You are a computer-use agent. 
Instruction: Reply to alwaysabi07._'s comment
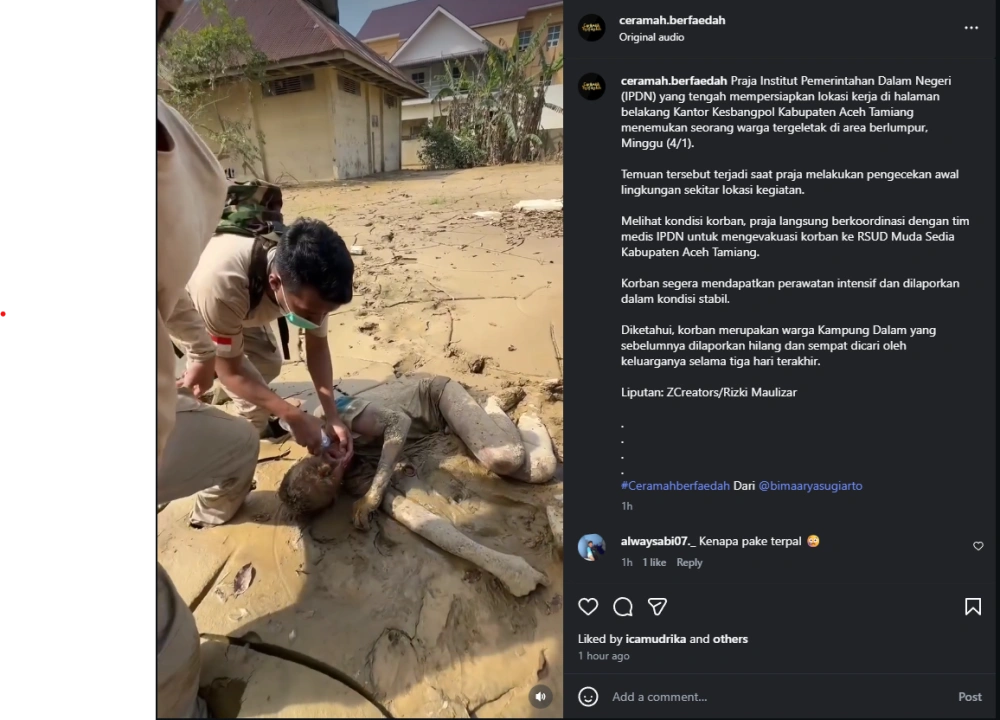point(689,562)
